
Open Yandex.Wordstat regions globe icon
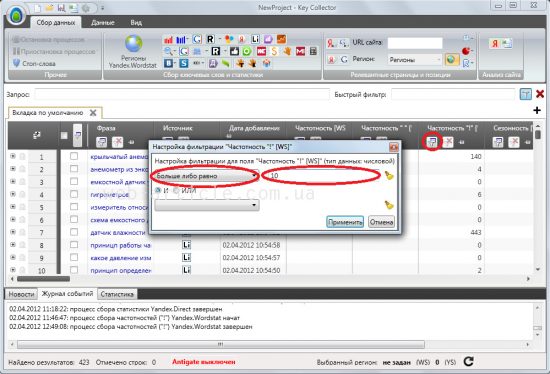point(133,44)
